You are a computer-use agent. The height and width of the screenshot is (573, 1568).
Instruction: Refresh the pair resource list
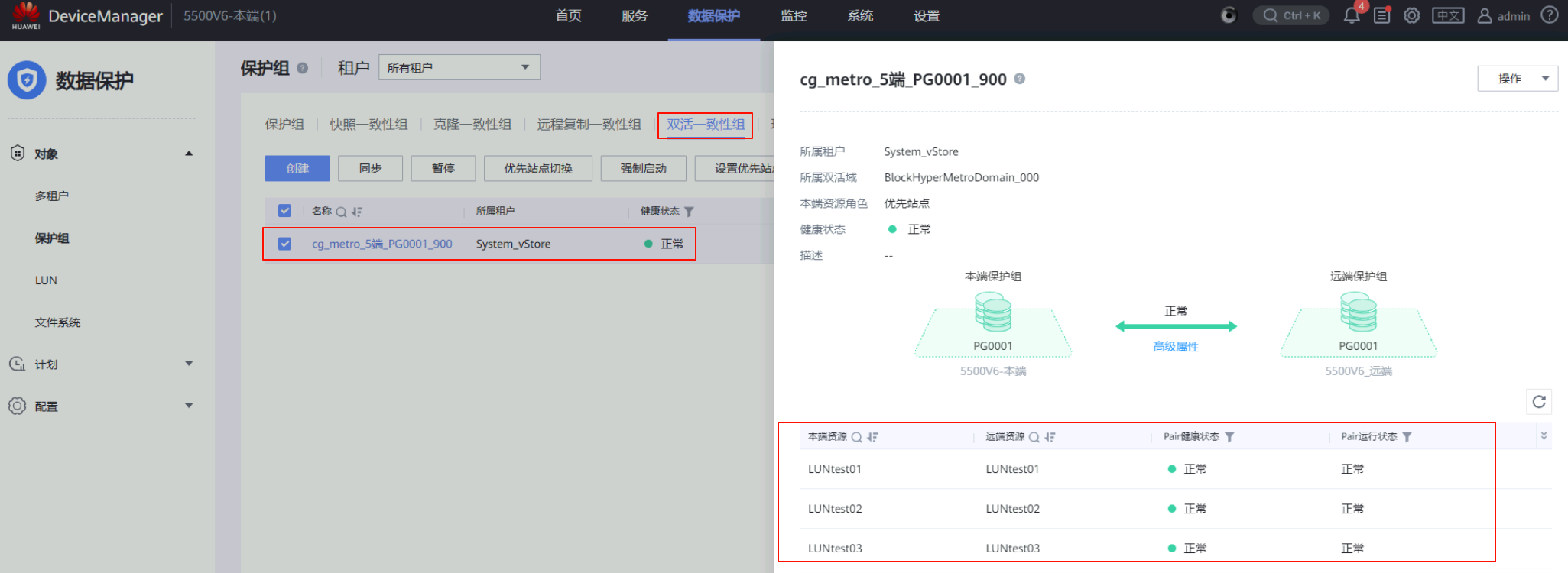tap(1539, 402)
